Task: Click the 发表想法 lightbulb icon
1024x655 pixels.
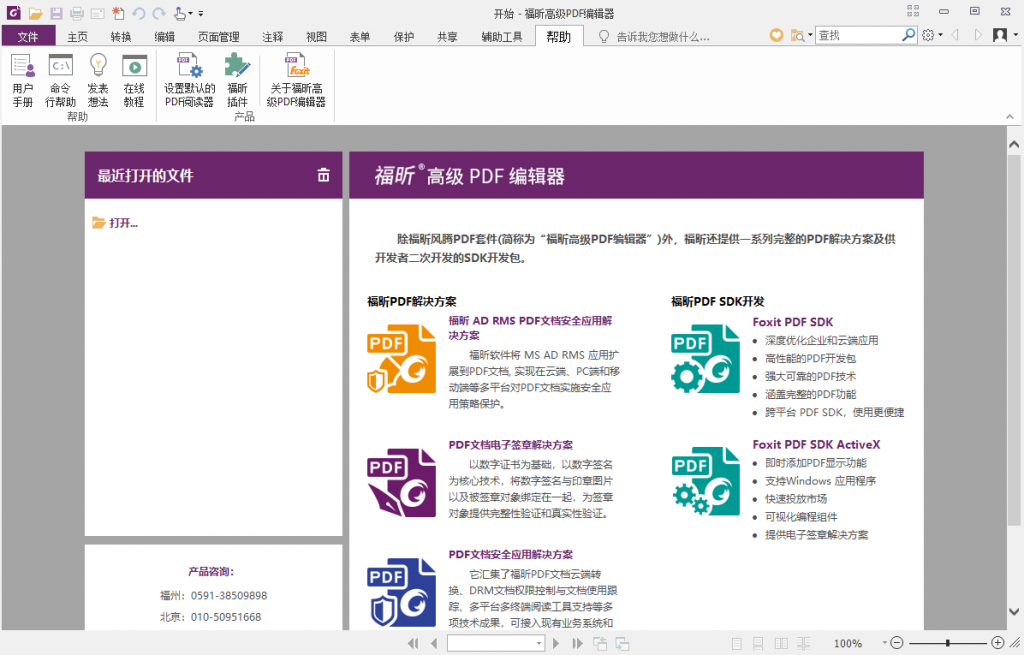Action: [98, 80]
